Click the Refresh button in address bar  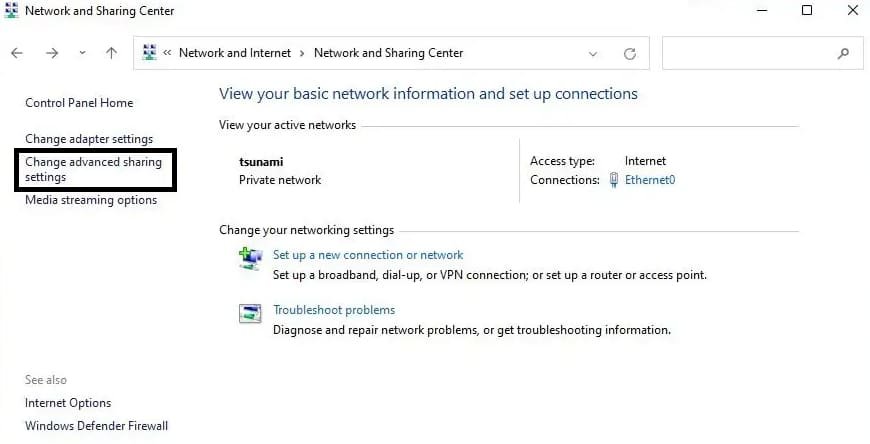tap(629, 53)
